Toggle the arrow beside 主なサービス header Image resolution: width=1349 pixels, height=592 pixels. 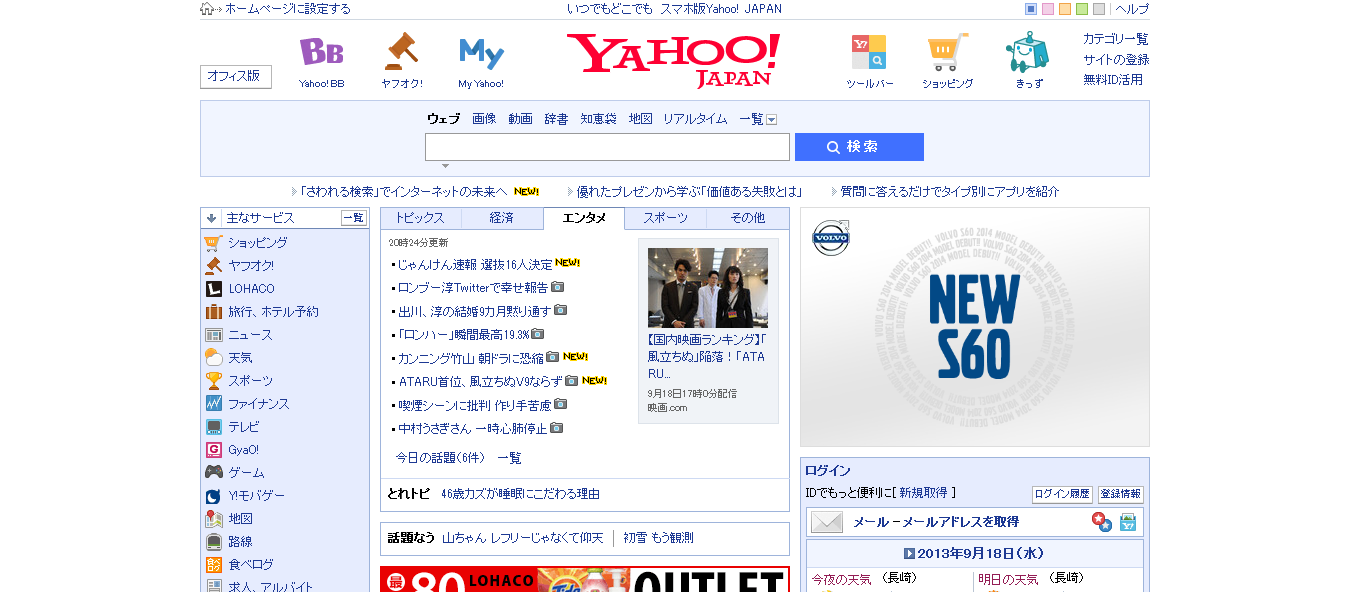[x=212, y=218]
